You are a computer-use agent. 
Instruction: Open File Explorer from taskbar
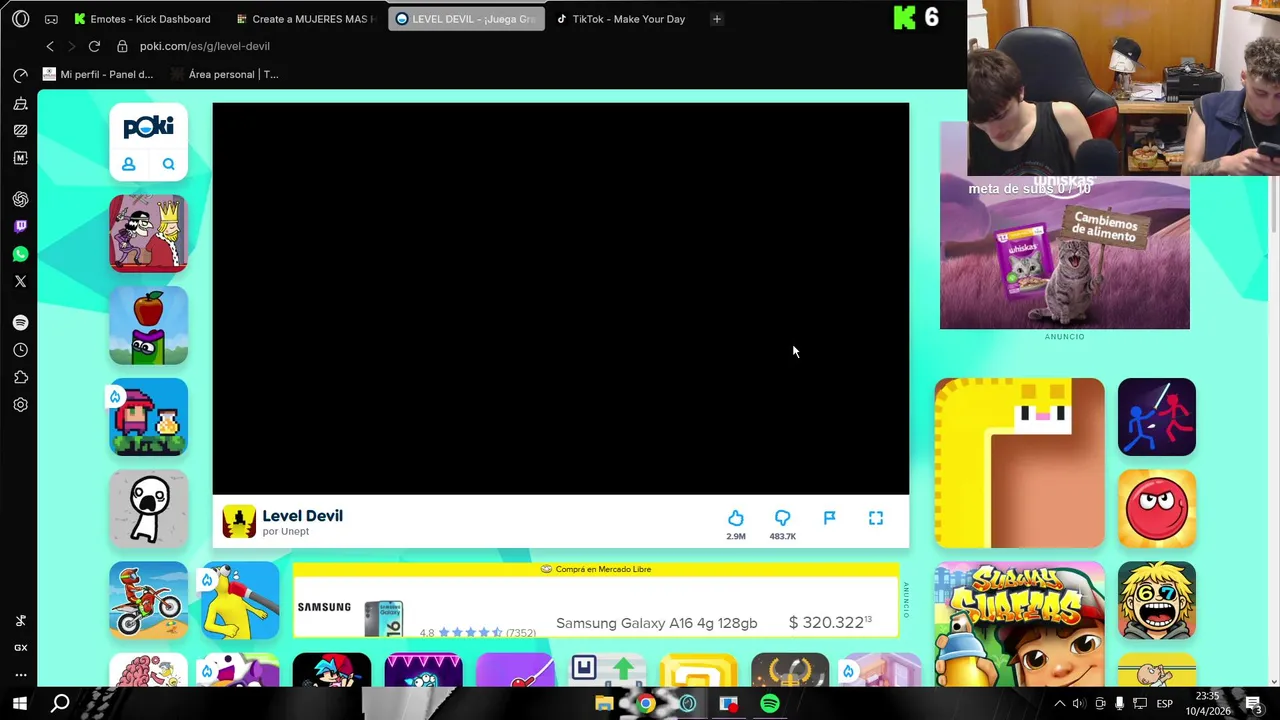pyautogui.click(x=604, y=704)
